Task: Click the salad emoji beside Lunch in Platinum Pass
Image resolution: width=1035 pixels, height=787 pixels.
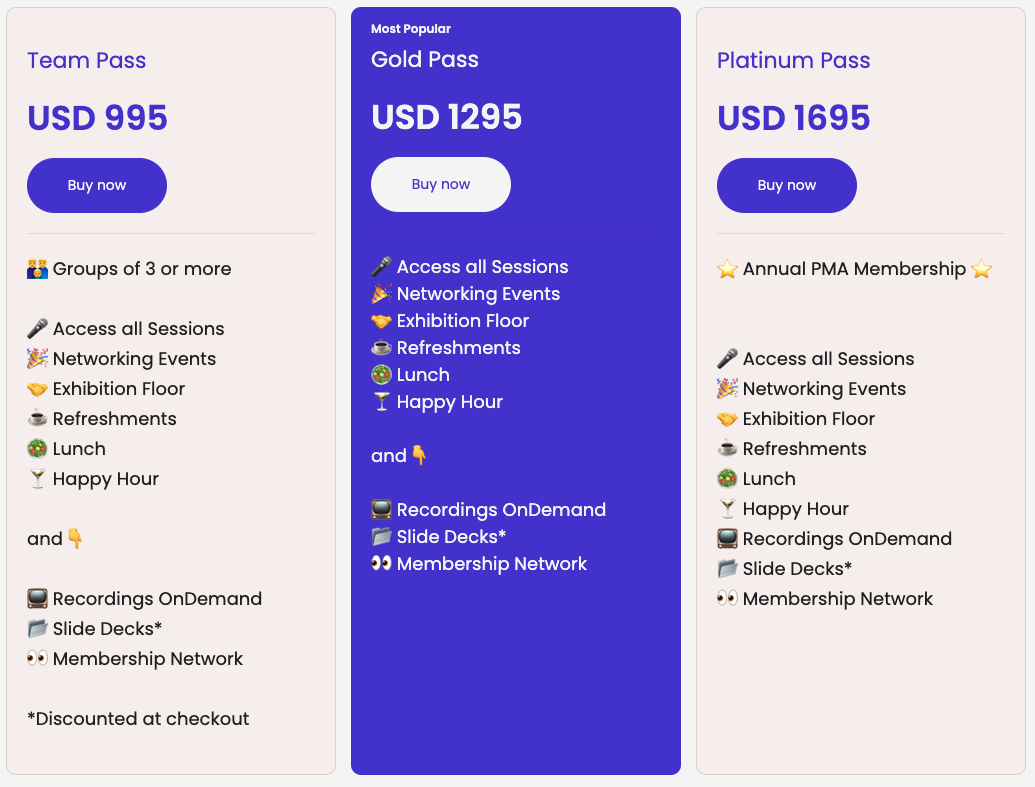Action: (x=727, y=479)
